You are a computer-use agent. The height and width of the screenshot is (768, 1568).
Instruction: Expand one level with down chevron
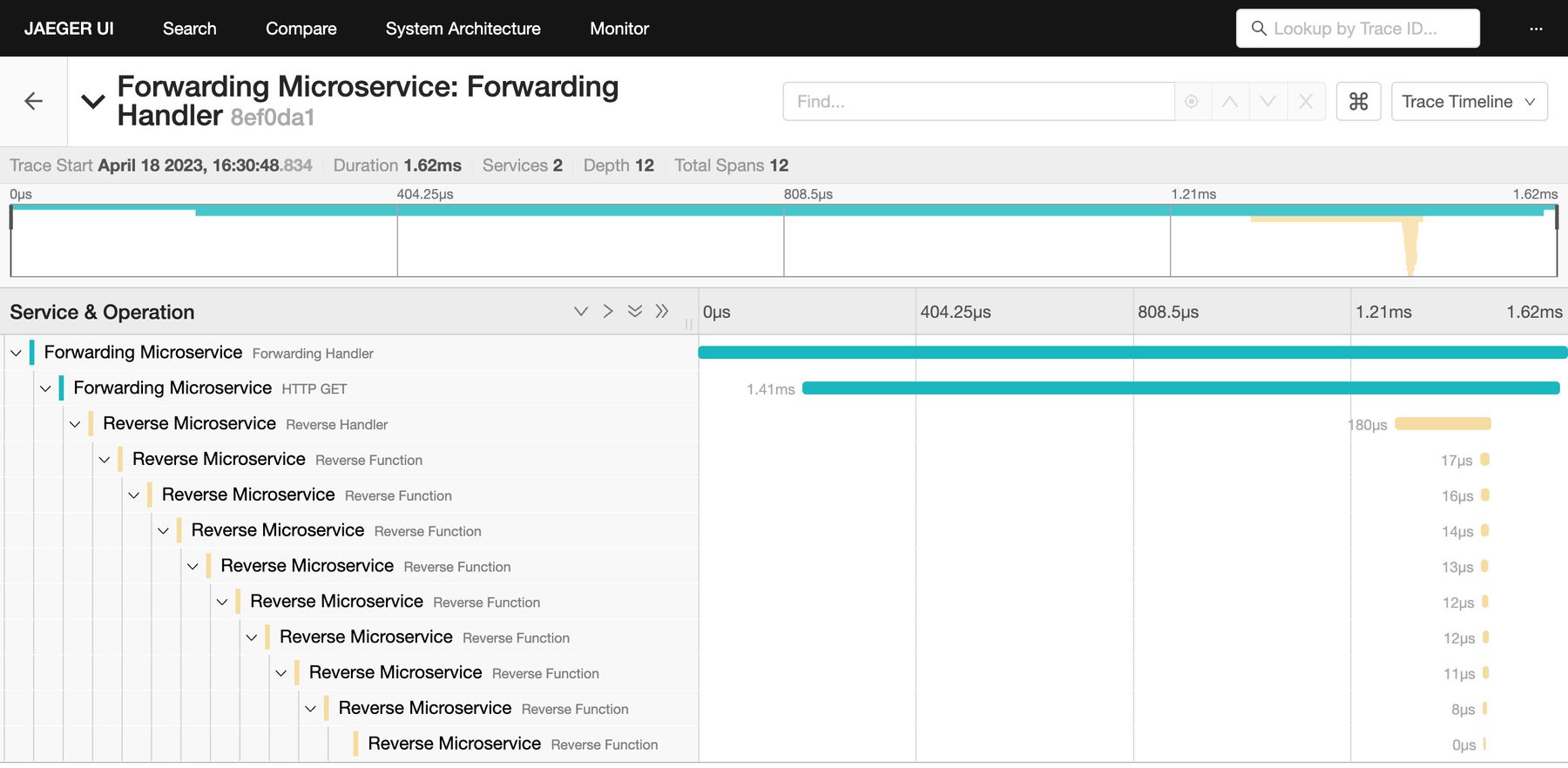[x=581, y=311]
